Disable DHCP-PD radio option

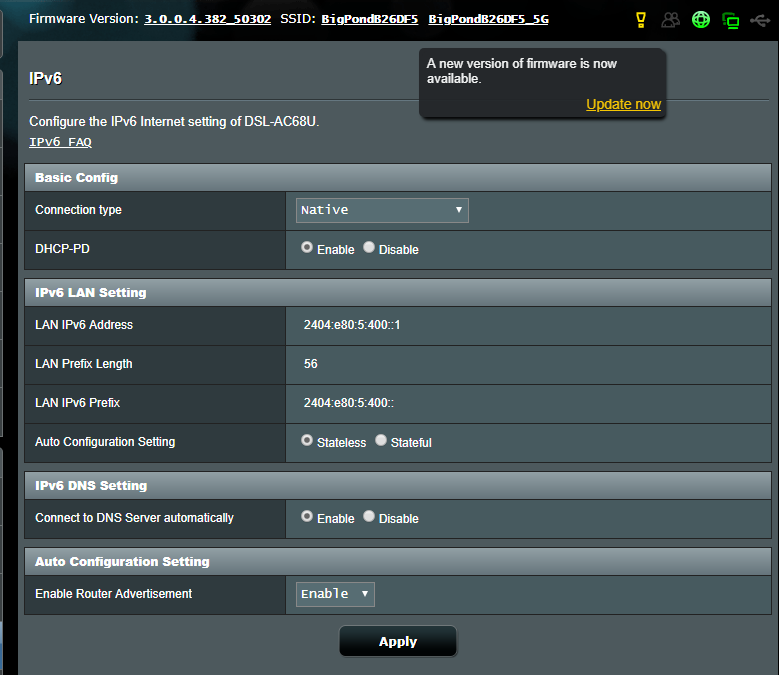tap(369, 248)
